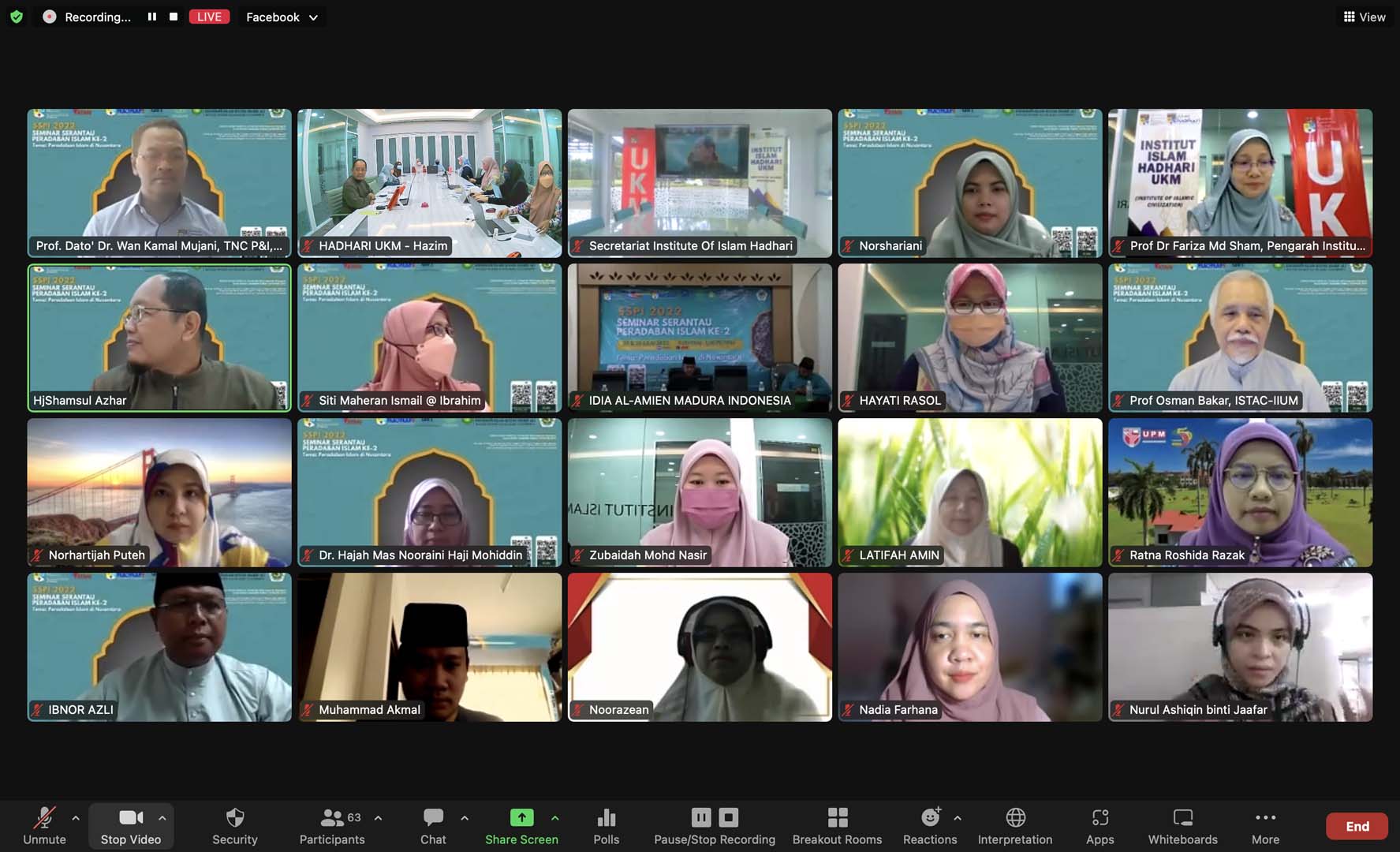Screen dimensions: 1400x852
Task: Unmute the microphone
Action: coord(44,825)
